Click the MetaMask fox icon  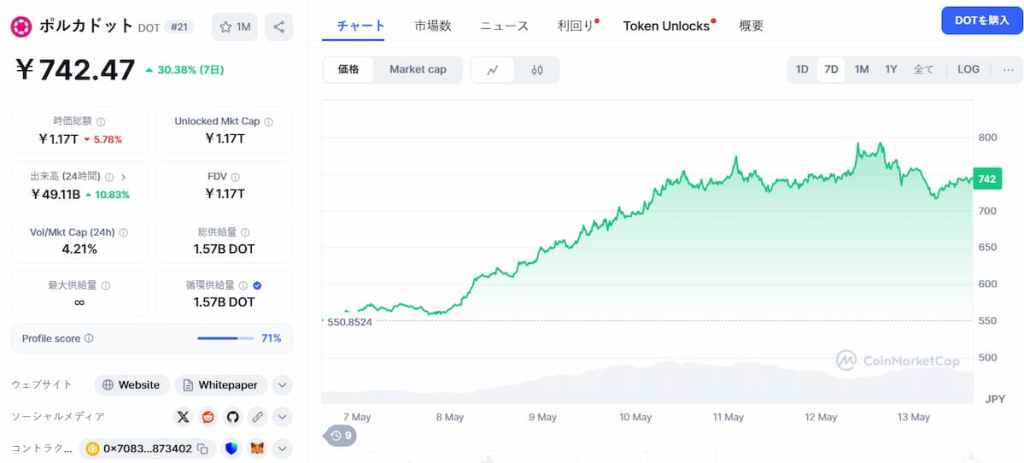point(258,449)
